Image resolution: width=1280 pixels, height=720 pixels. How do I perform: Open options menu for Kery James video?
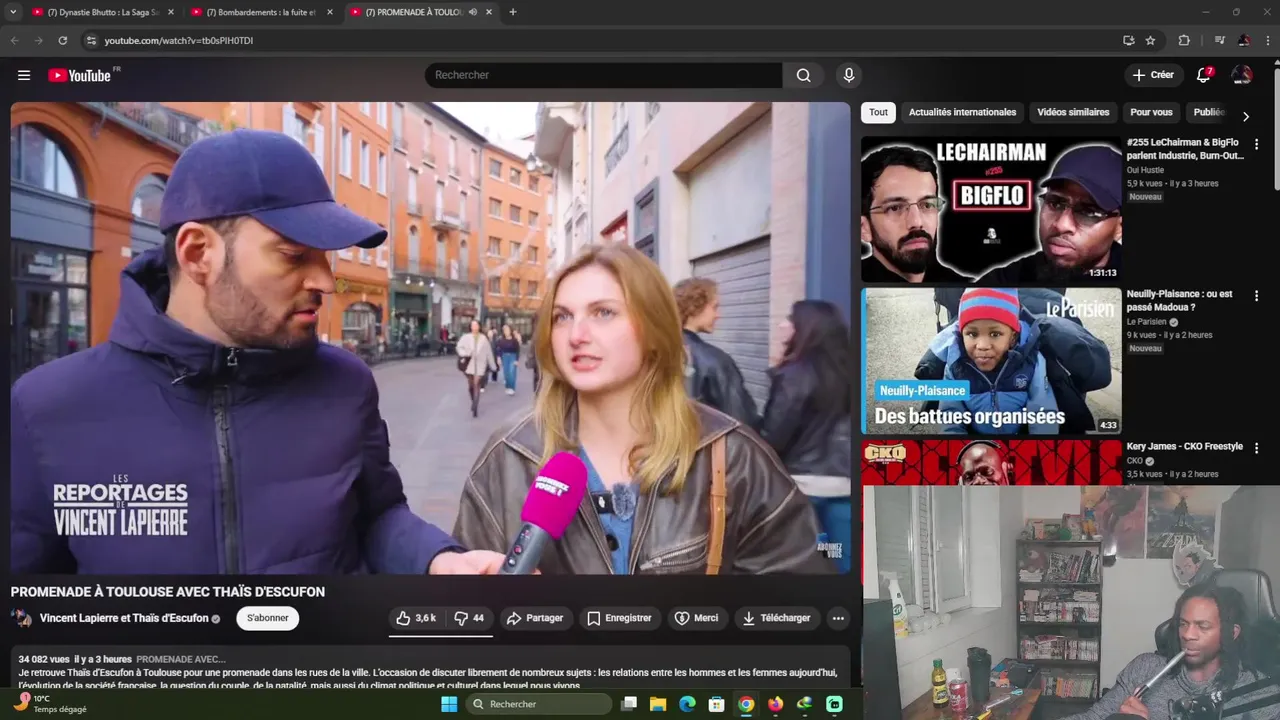point(1256,448)
